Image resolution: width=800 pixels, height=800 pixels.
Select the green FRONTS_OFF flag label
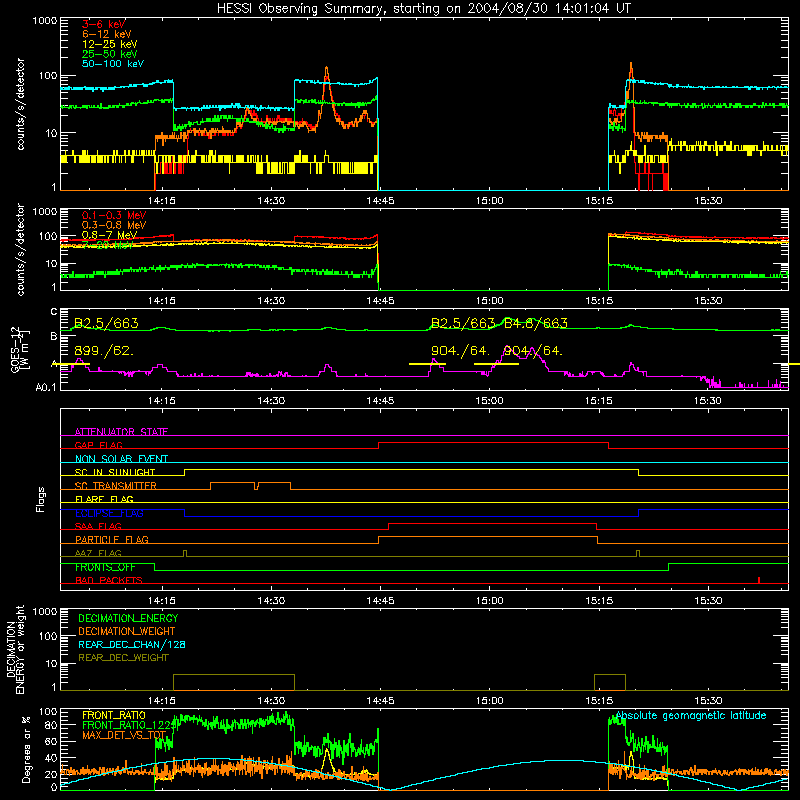(106, 567)
